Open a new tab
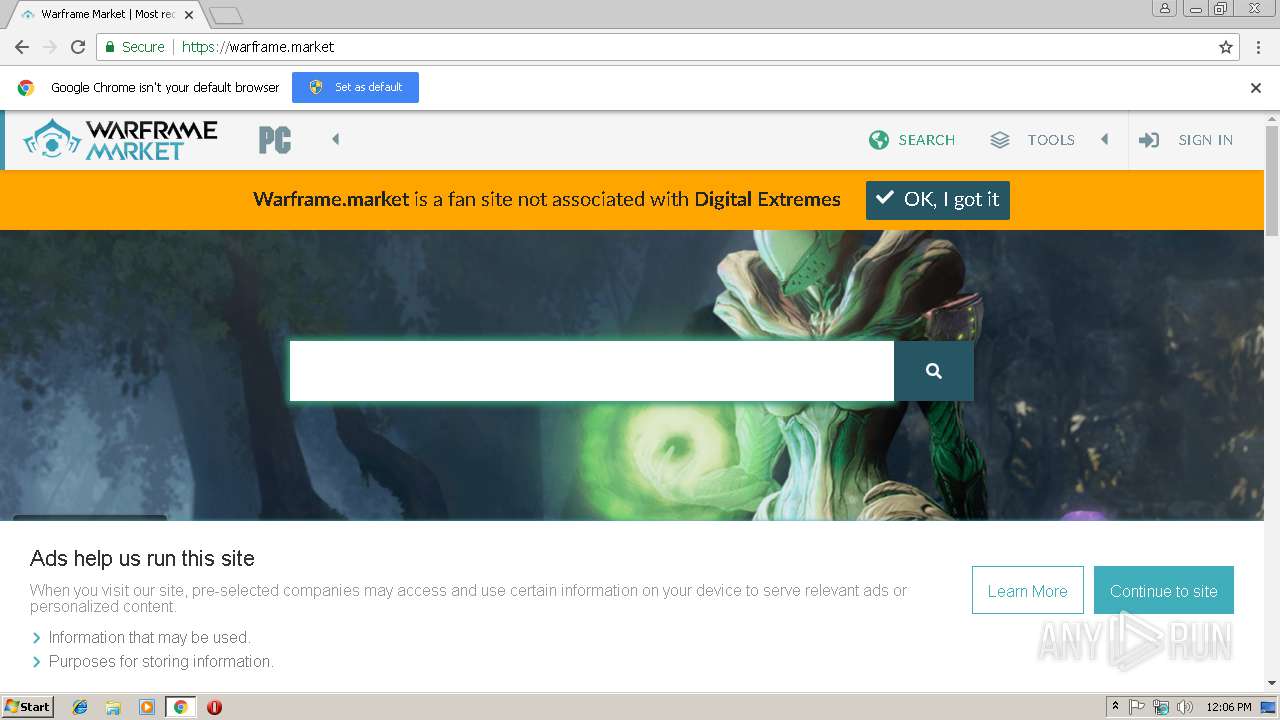Screen dimensions: 1280x720 [x=226, y=15]
